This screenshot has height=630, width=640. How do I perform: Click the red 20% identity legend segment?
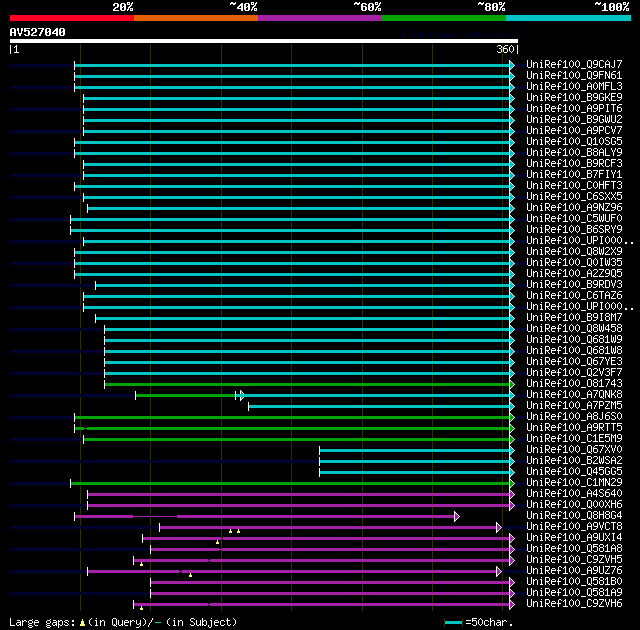tap(72, 18)
